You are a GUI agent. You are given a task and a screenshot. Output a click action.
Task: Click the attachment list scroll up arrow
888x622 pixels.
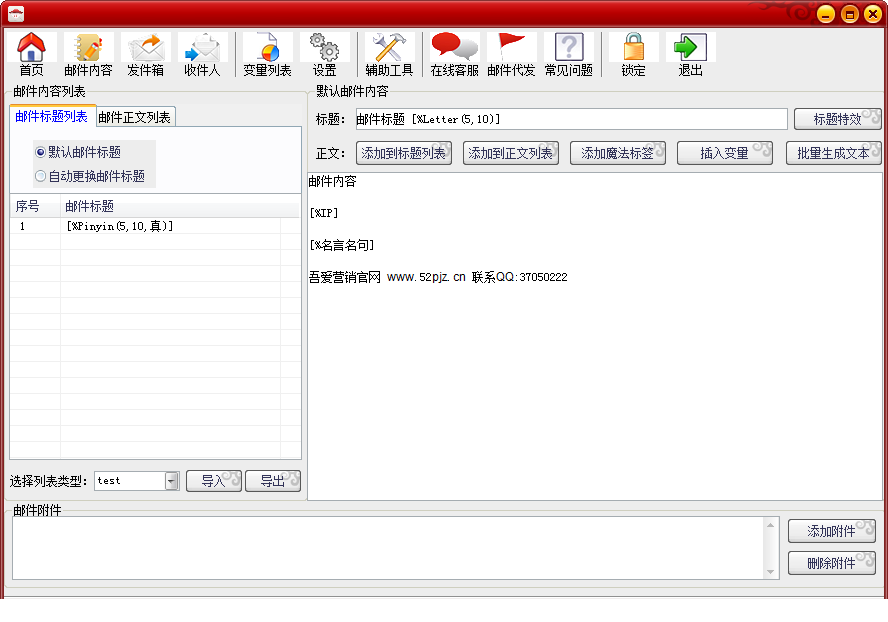770,525
